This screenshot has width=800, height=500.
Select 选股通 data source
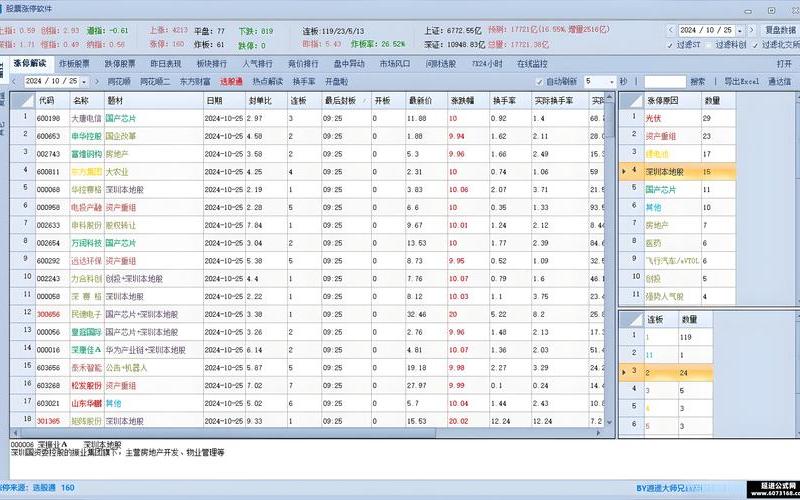(231, 82)
